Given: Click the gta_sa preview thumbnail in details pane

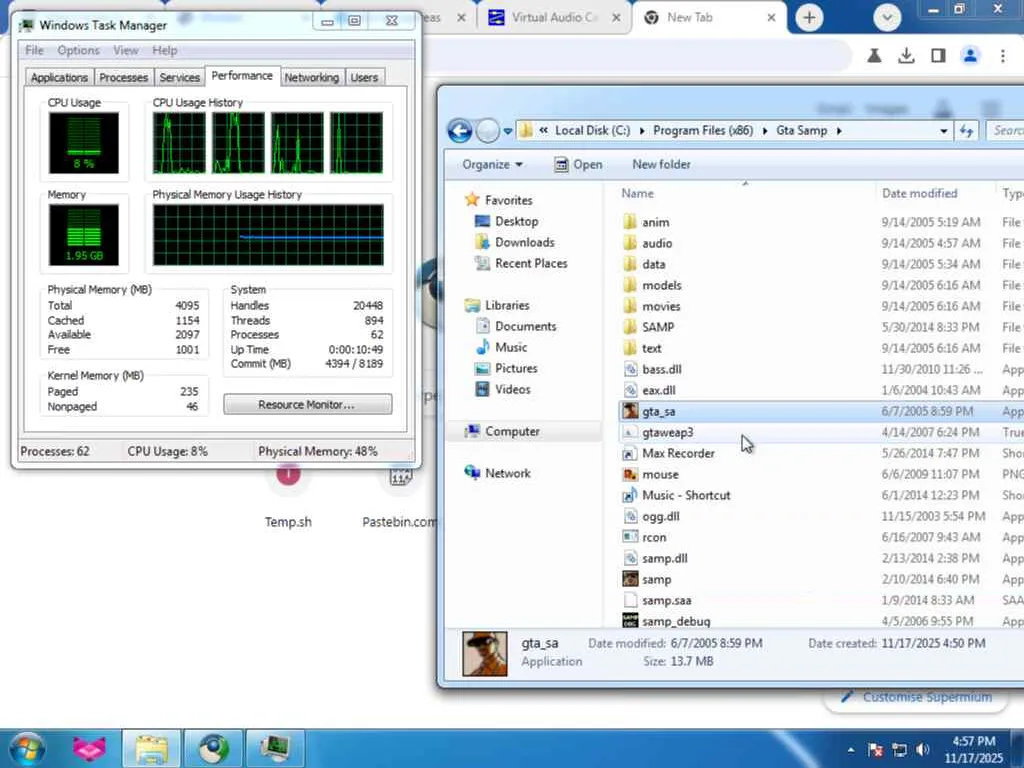Looking at the screenshot, I should [485, 653].
